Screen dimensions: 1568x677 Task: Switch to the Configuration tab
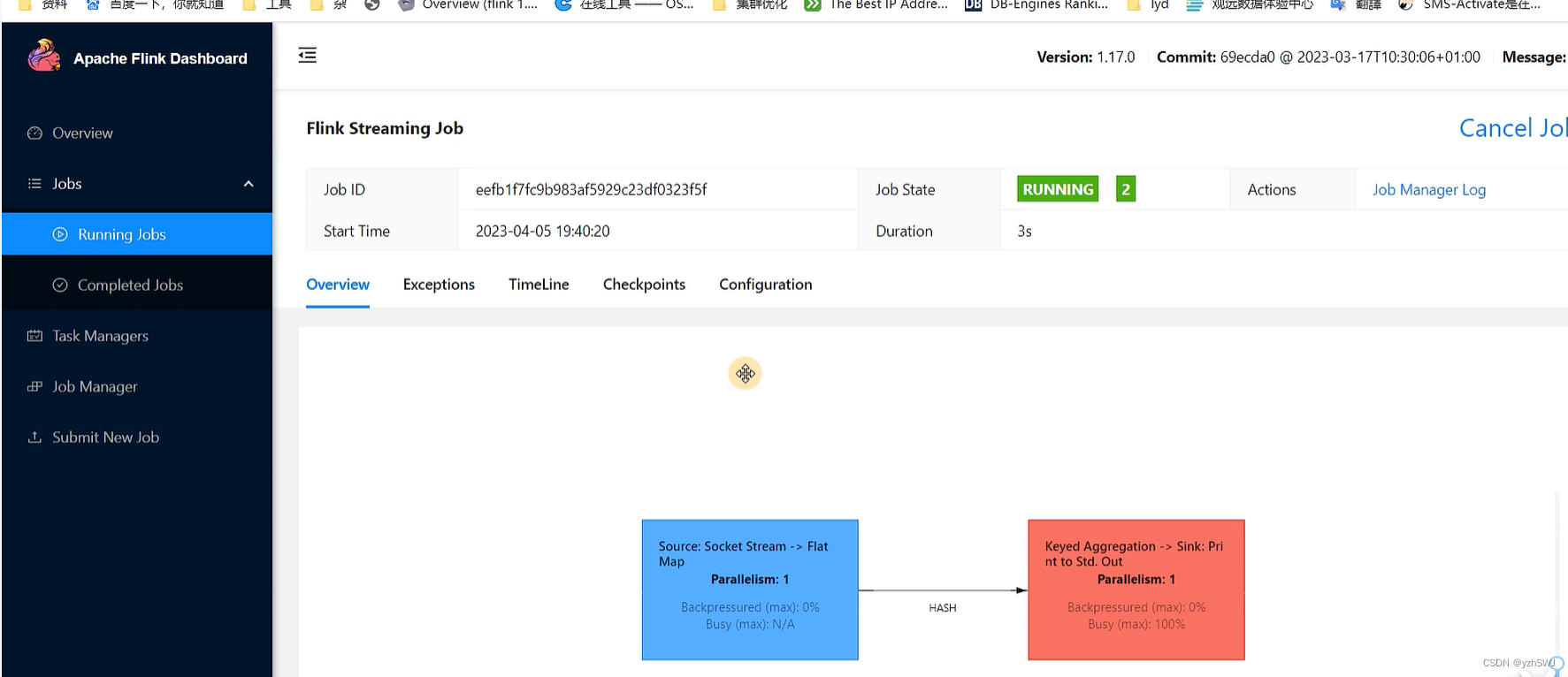point(765,285)
